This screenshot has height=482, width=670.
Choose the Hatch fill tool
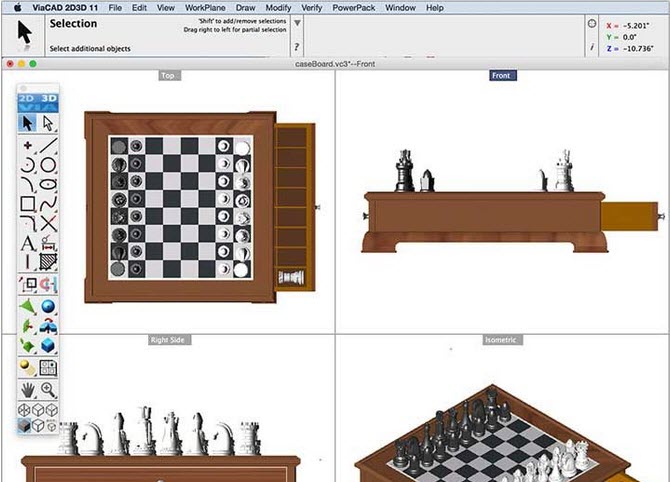[48, 262]
